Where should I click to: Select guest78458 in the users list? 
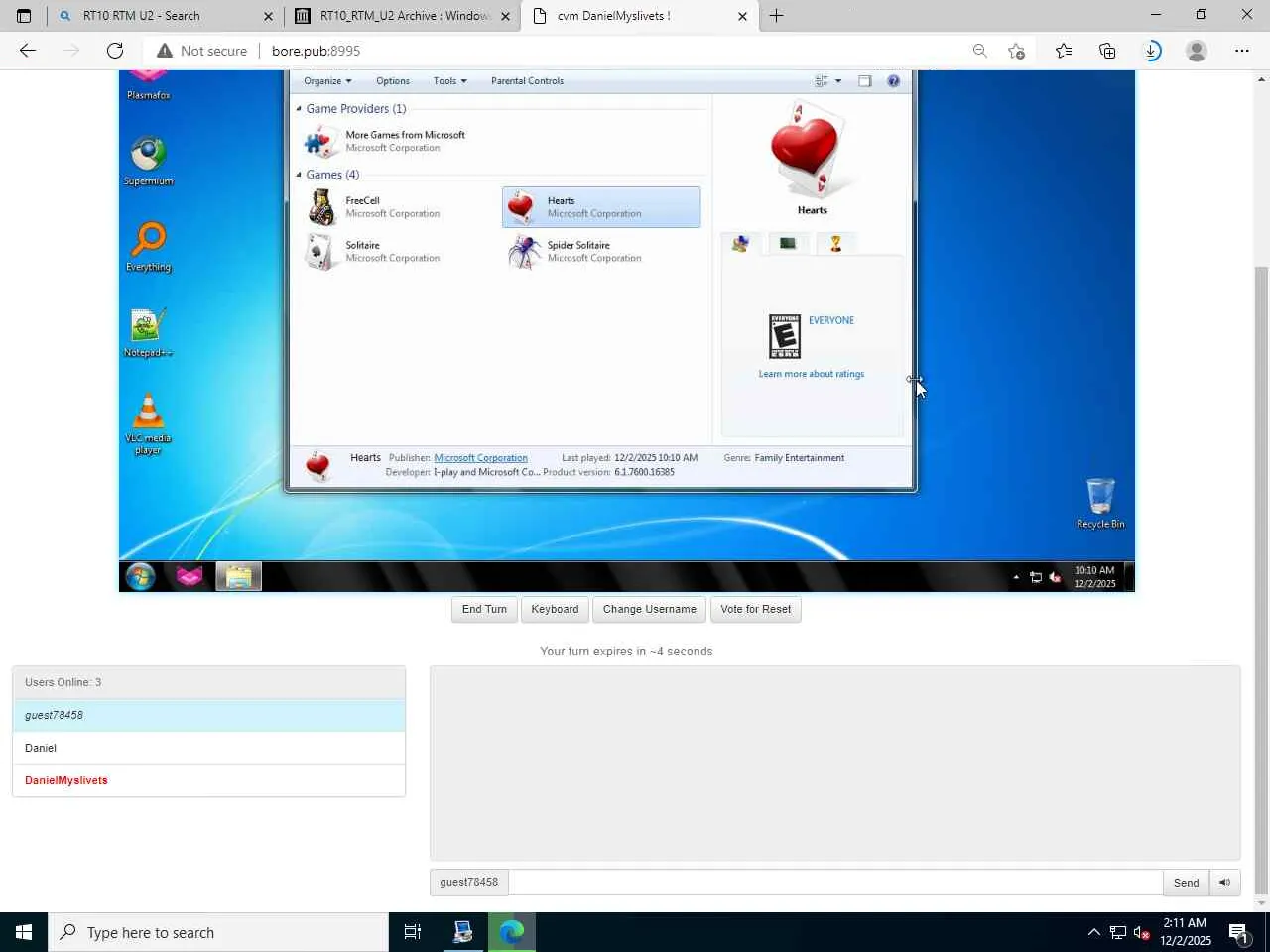point(208,715)
